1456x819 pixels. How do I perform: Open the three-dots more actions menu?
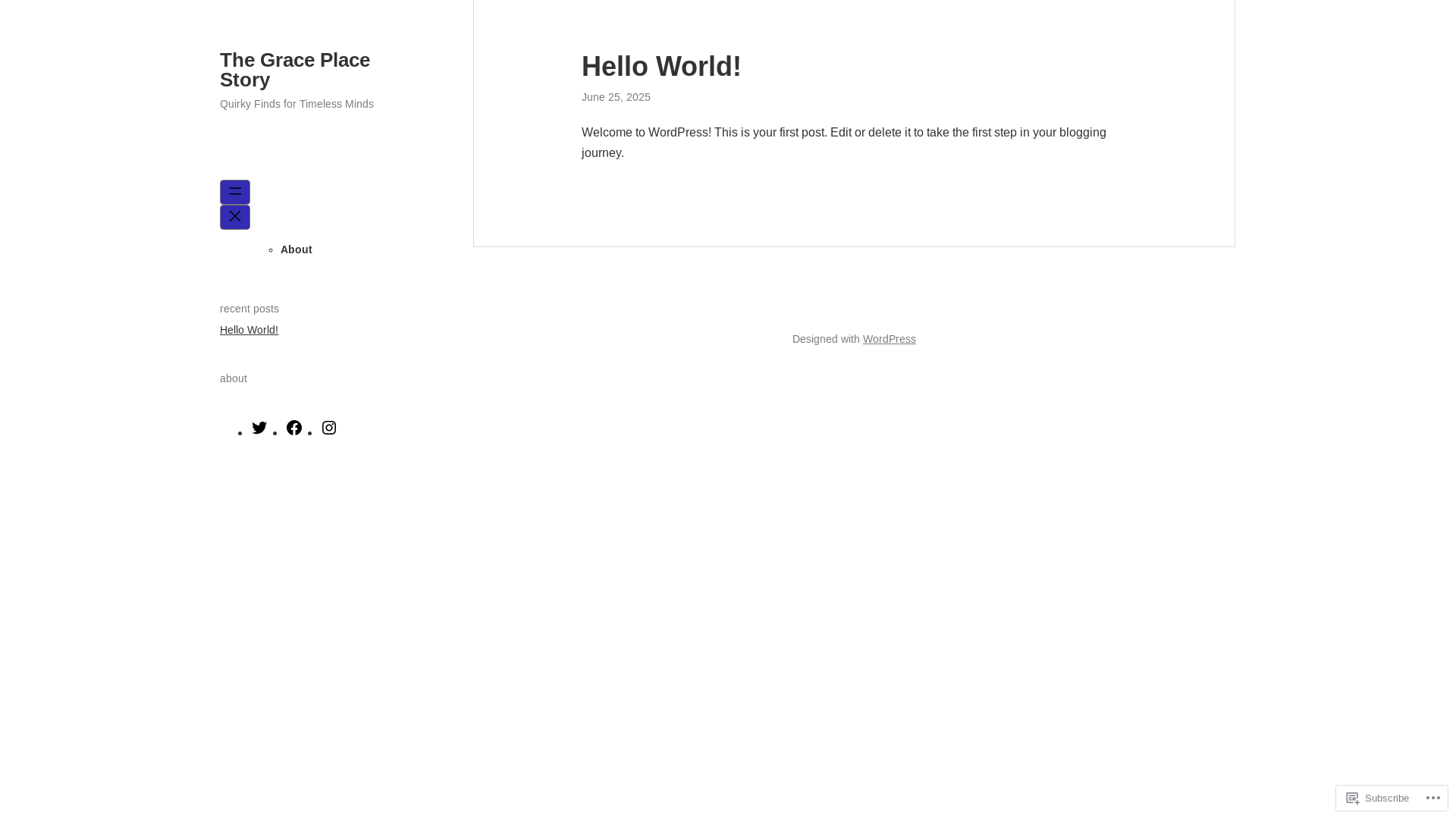coord(1433,798)
